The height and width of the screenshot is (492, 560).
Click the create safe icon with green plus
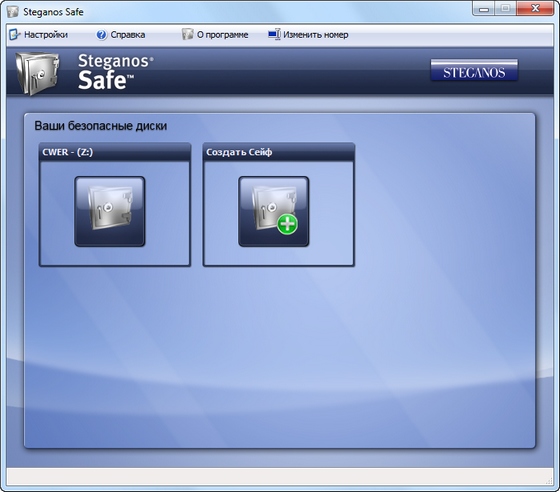pyautogui.click(x=274, y=211)
